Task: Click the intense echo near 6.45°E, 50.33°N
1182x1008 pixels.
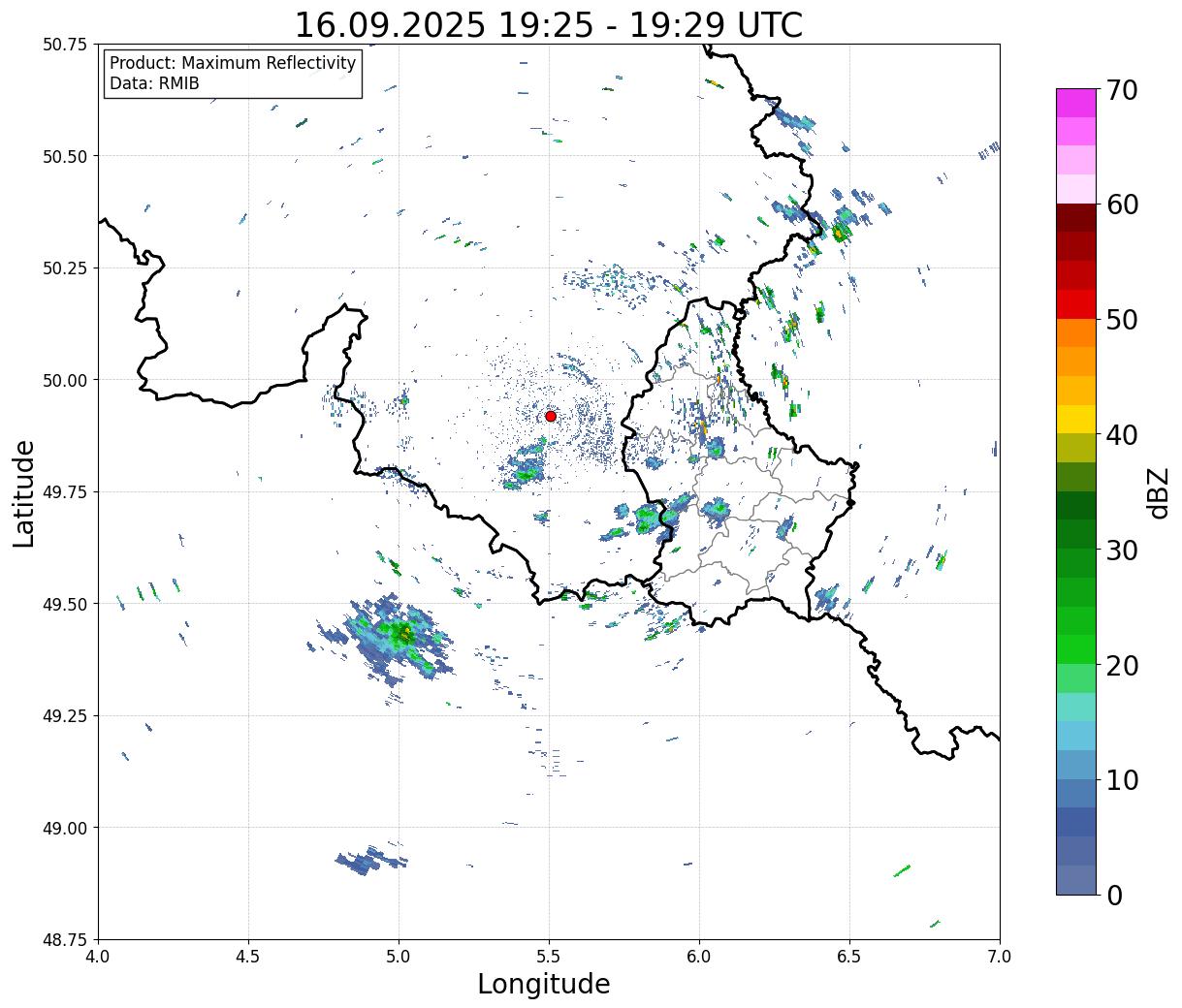Action: 840,232
